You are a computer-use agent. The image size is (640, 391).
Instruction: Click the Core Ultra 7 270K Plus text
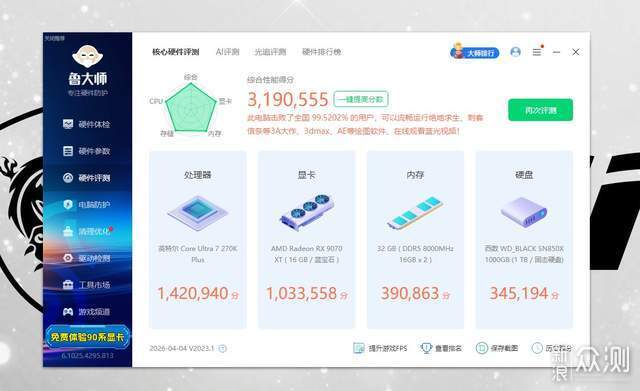coord(198,254)
